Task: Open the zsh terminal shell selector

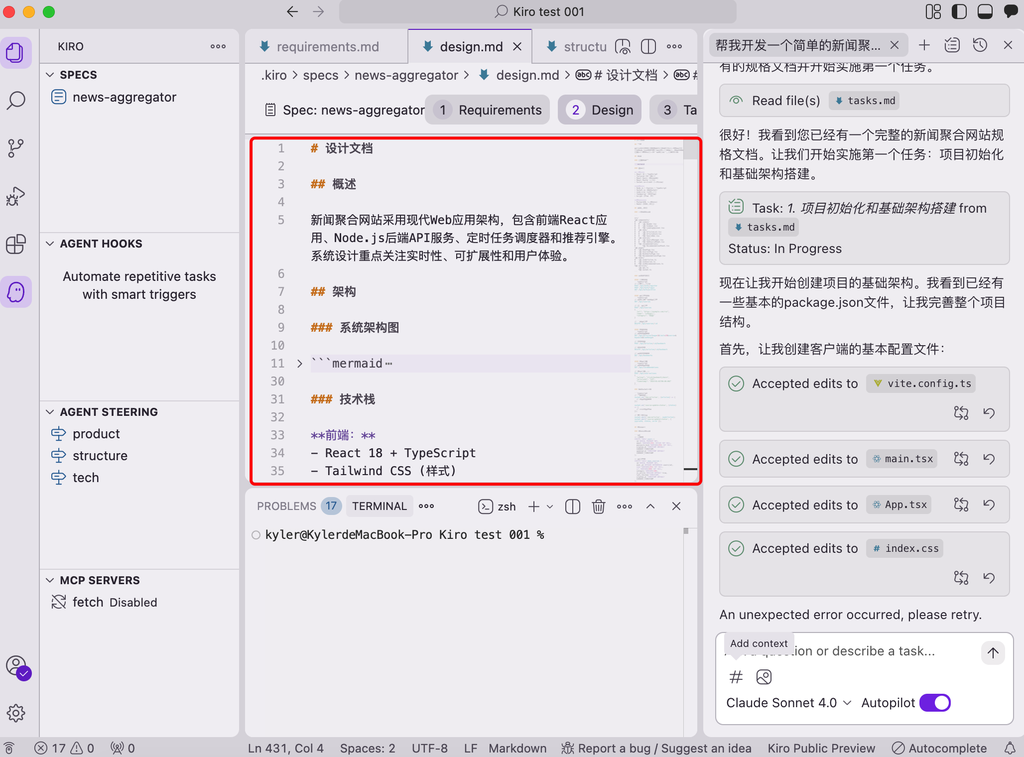Action: [497, 506]
